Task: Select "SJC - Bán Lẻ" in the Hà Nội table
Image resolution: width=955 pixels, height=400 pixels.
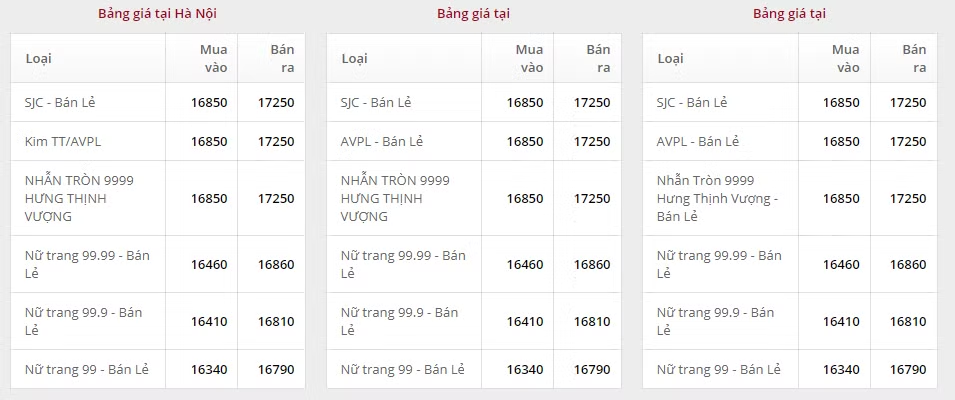Action: click(x=60, y=102)
